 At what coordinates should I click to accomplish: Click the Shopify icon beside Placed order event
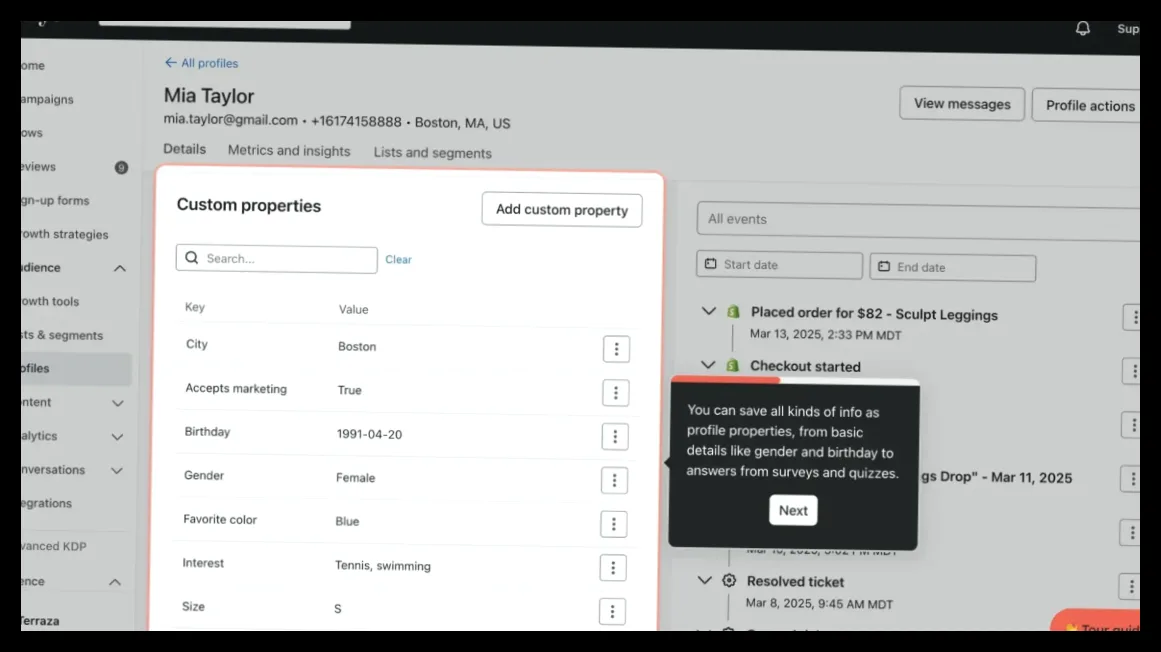click(733, 312)
